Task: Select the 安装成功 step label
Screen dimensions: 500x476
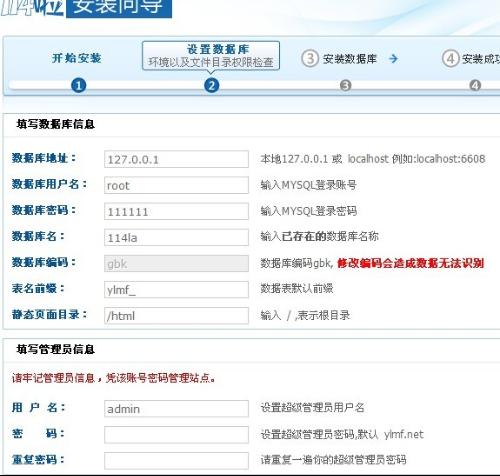Action: click(481, 59)
